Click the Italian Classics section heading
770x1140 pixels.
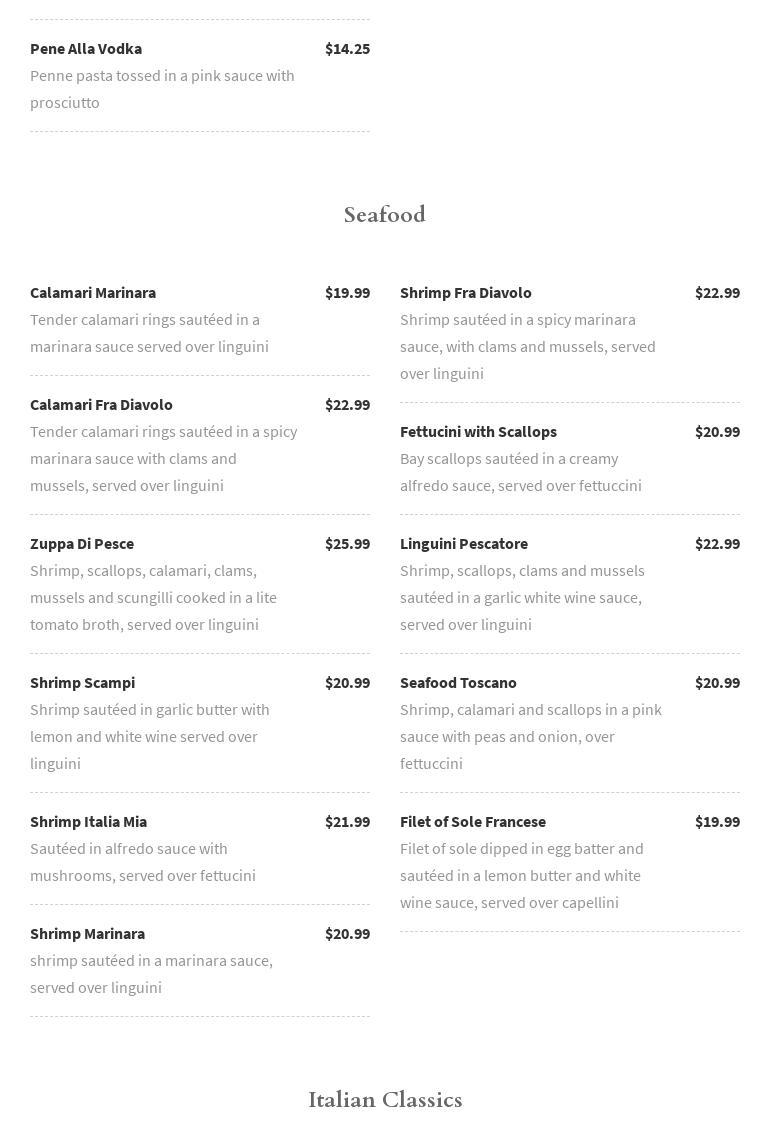[x=385, y=1100]
